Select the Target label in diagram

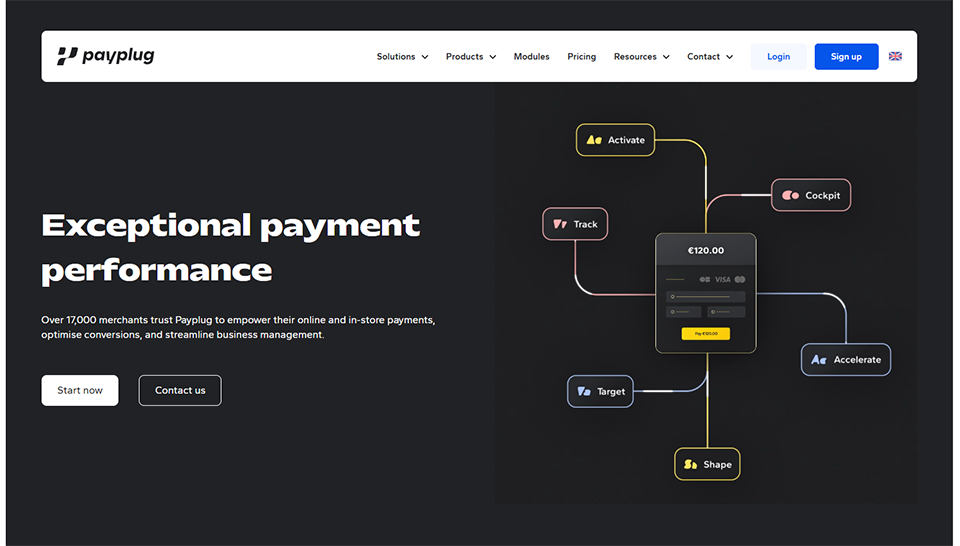(611, 391)
